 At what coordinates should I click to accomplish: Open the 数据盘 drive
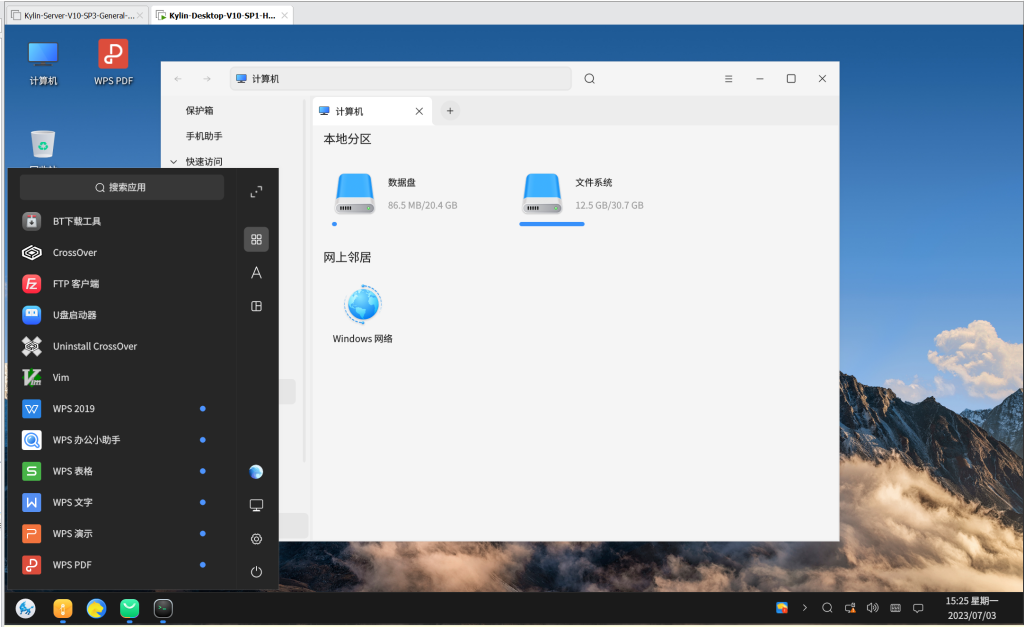click(x=355, y=194)
